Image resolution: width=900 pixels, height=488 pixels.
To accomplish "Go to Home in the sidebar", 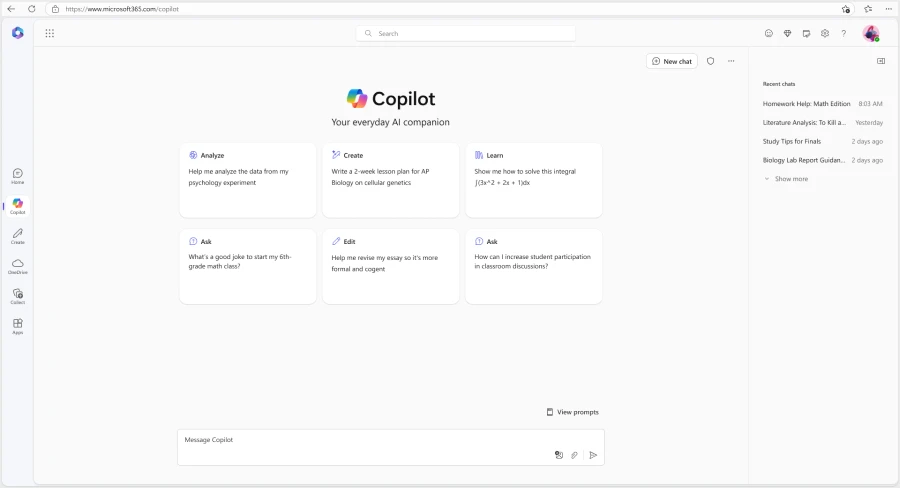I will pyautogui.click(x=18, y=176).
